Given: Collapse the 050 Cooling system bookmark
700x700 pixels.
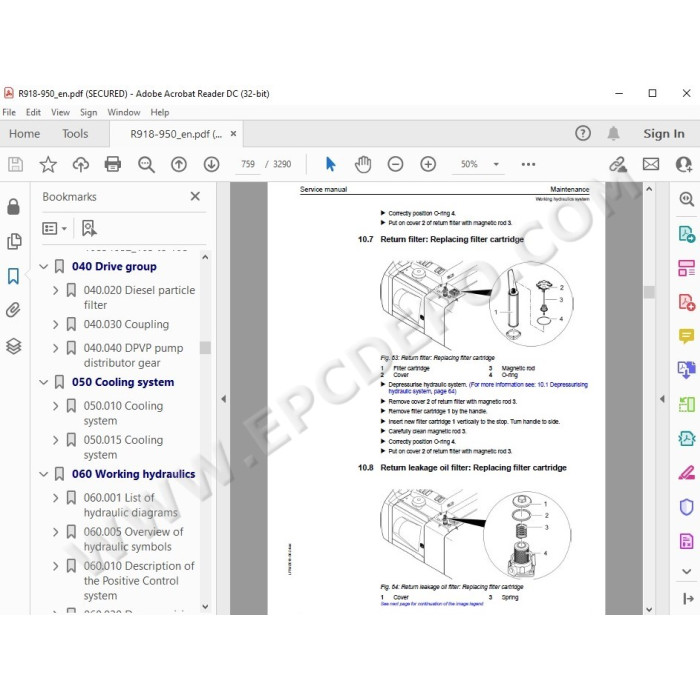Looking at the screenshot, I should coord(43,382).
